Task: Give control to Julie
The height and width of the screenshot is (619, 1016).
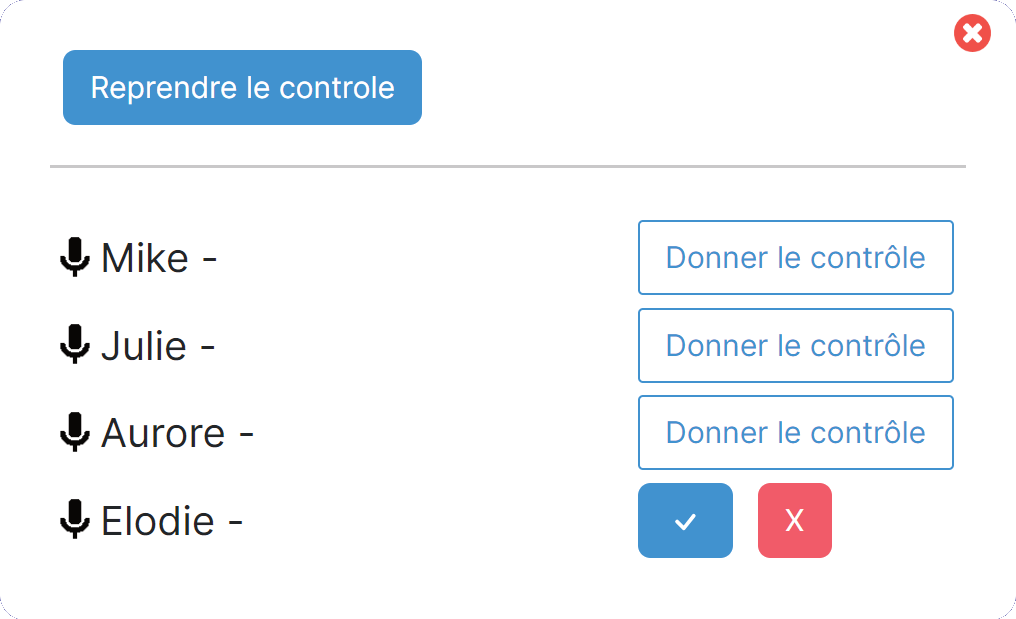Action: point(796,345)
